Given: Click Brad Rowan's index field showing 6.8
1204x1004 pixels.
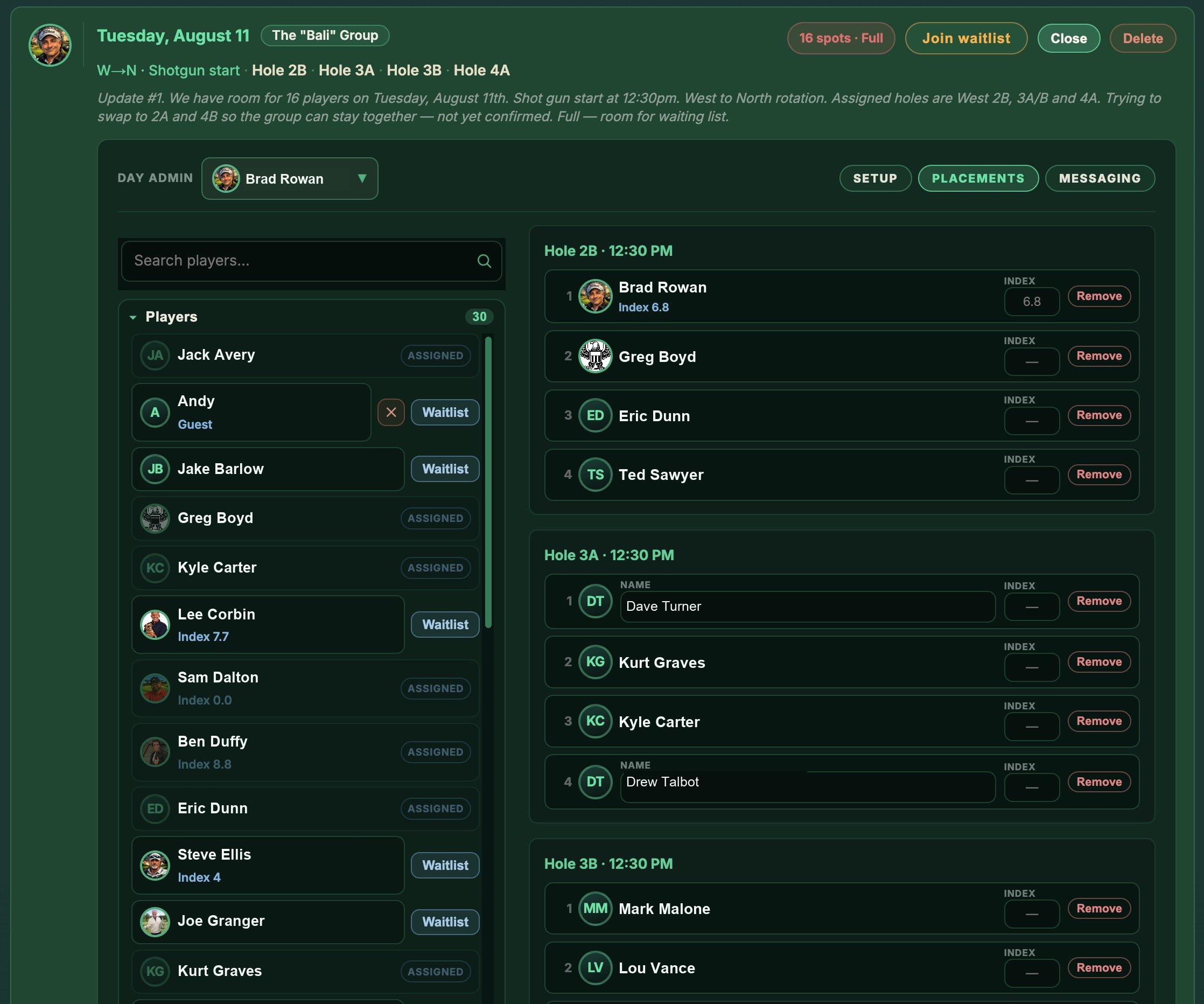Looking at the screenshot, I should [x=1032, y=302].
